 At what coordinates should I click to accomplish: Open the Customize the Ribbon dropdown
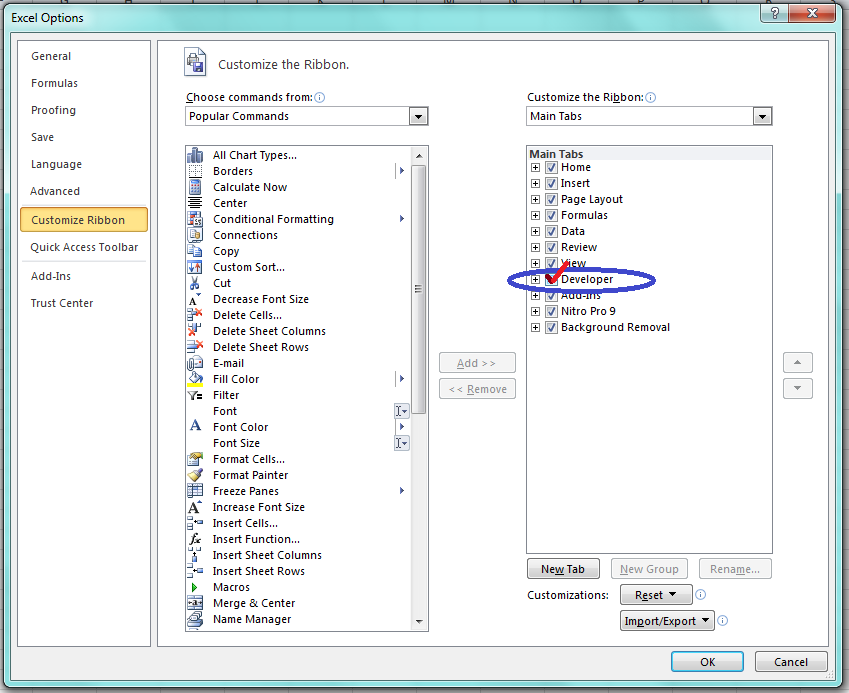point(763,116)
